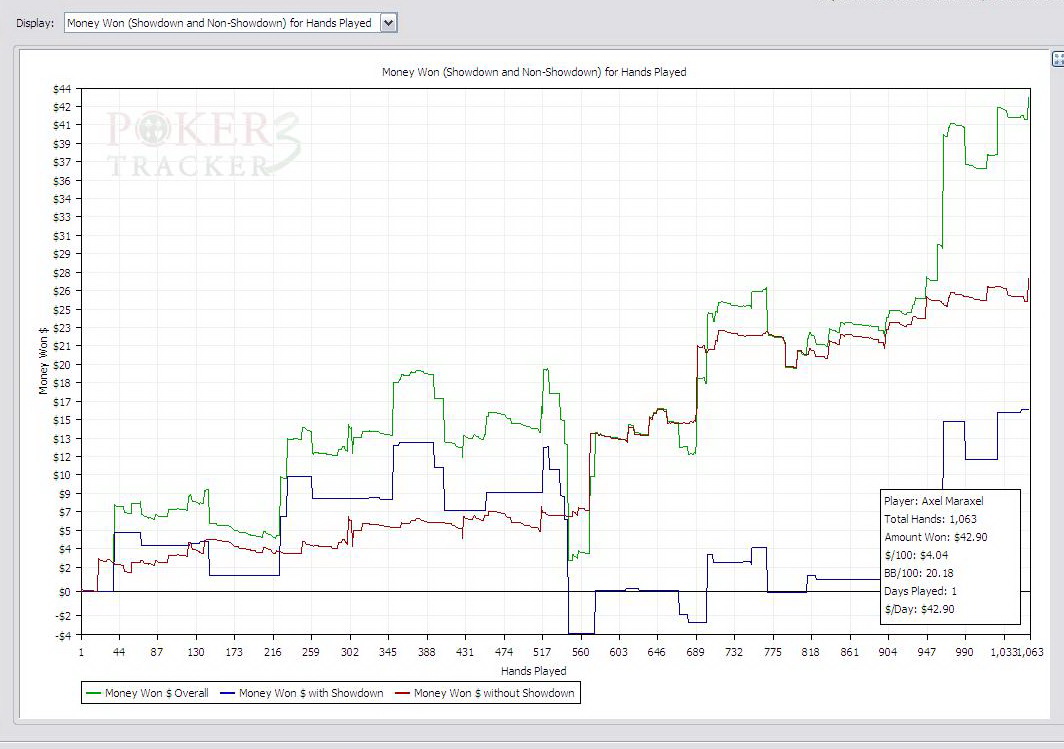This screenshot has width=1064, height=749.
Task: Click the Display combo box text field
Action: tap(221, 23)
